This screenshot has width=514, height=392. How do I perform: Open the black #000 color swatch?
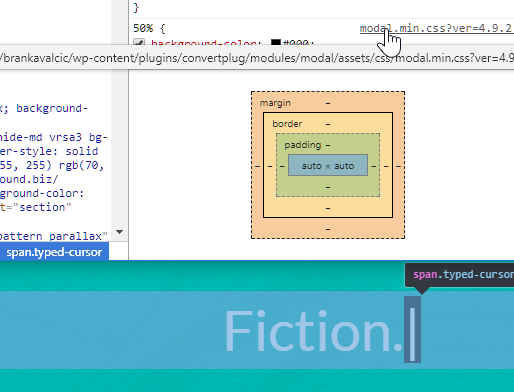tap(276, 42)
